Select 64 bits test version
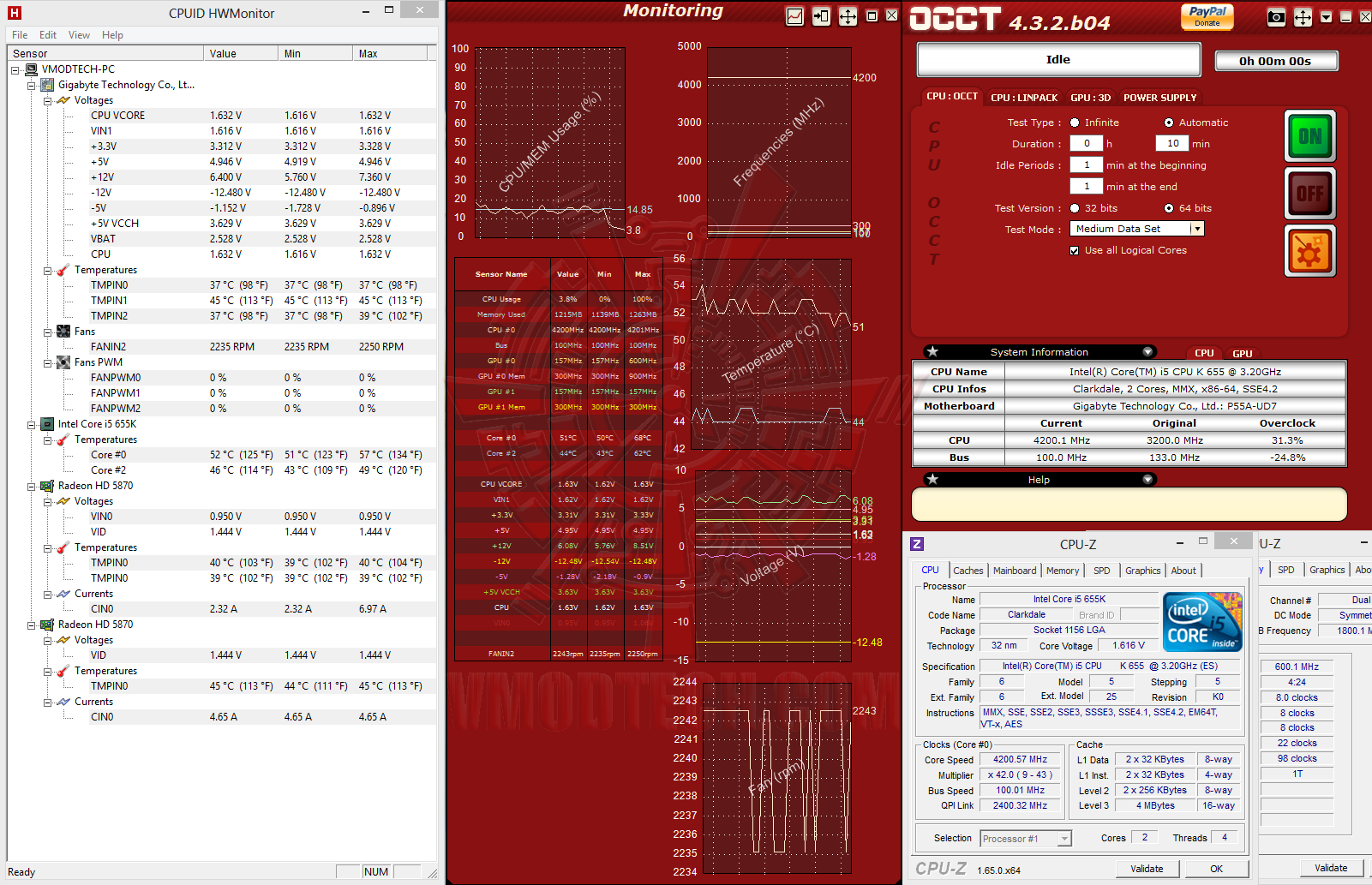This screenshot has width=1372, height=885. click(x=1169, y=208)
